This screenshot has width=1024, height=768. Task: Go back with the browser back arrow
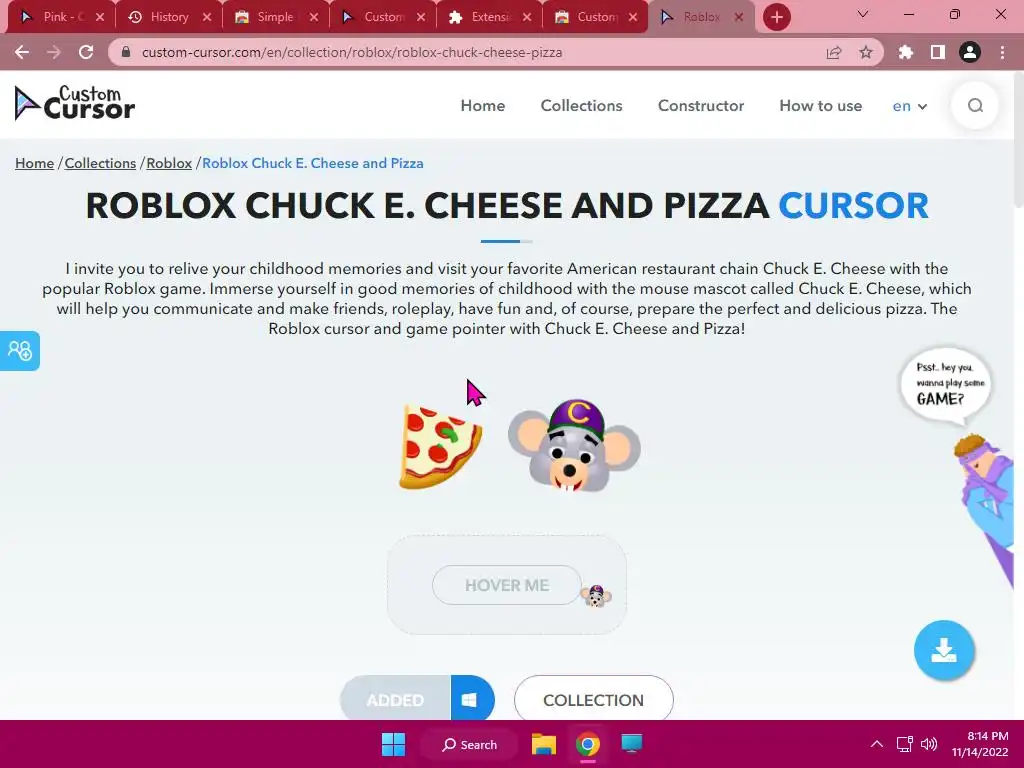(22, 52)
